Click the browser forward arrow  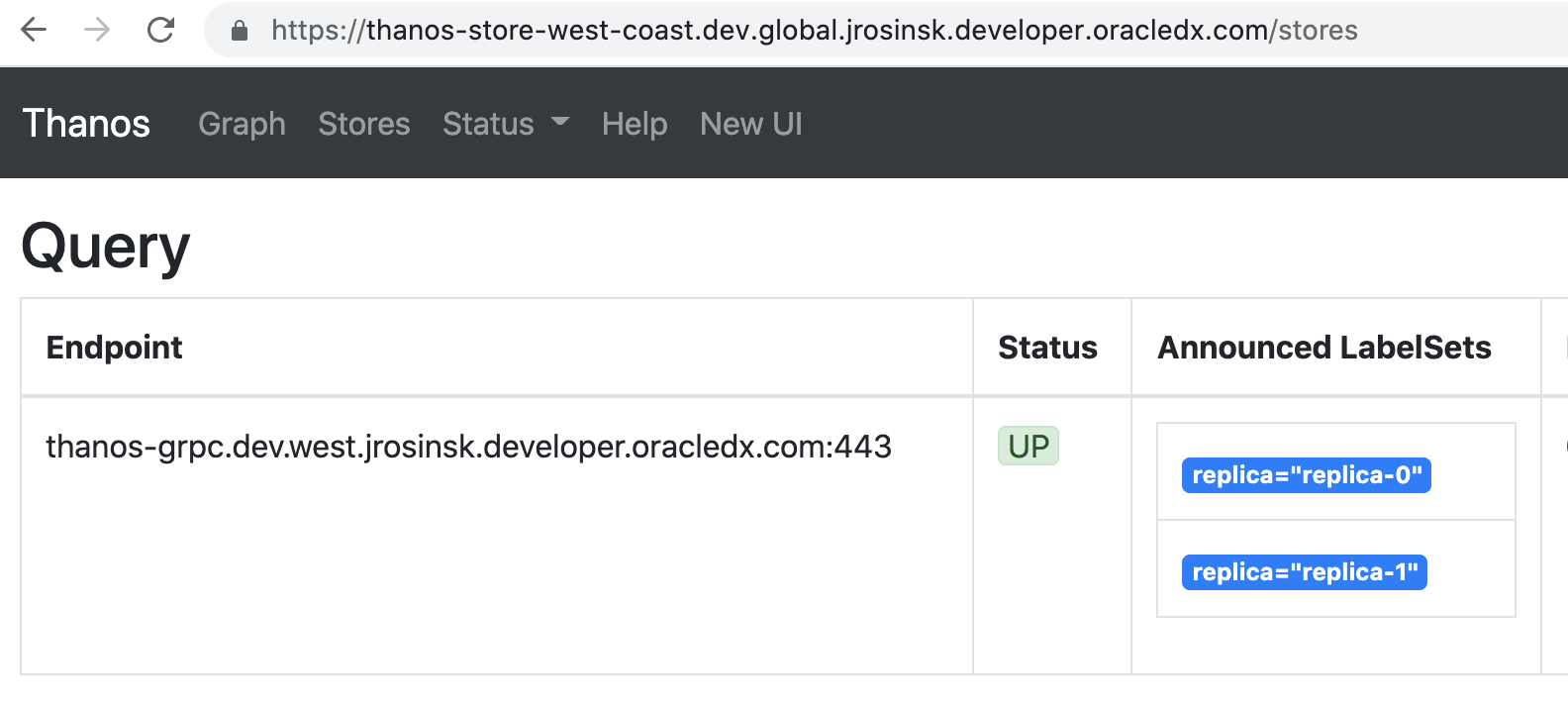pos(97,30)
